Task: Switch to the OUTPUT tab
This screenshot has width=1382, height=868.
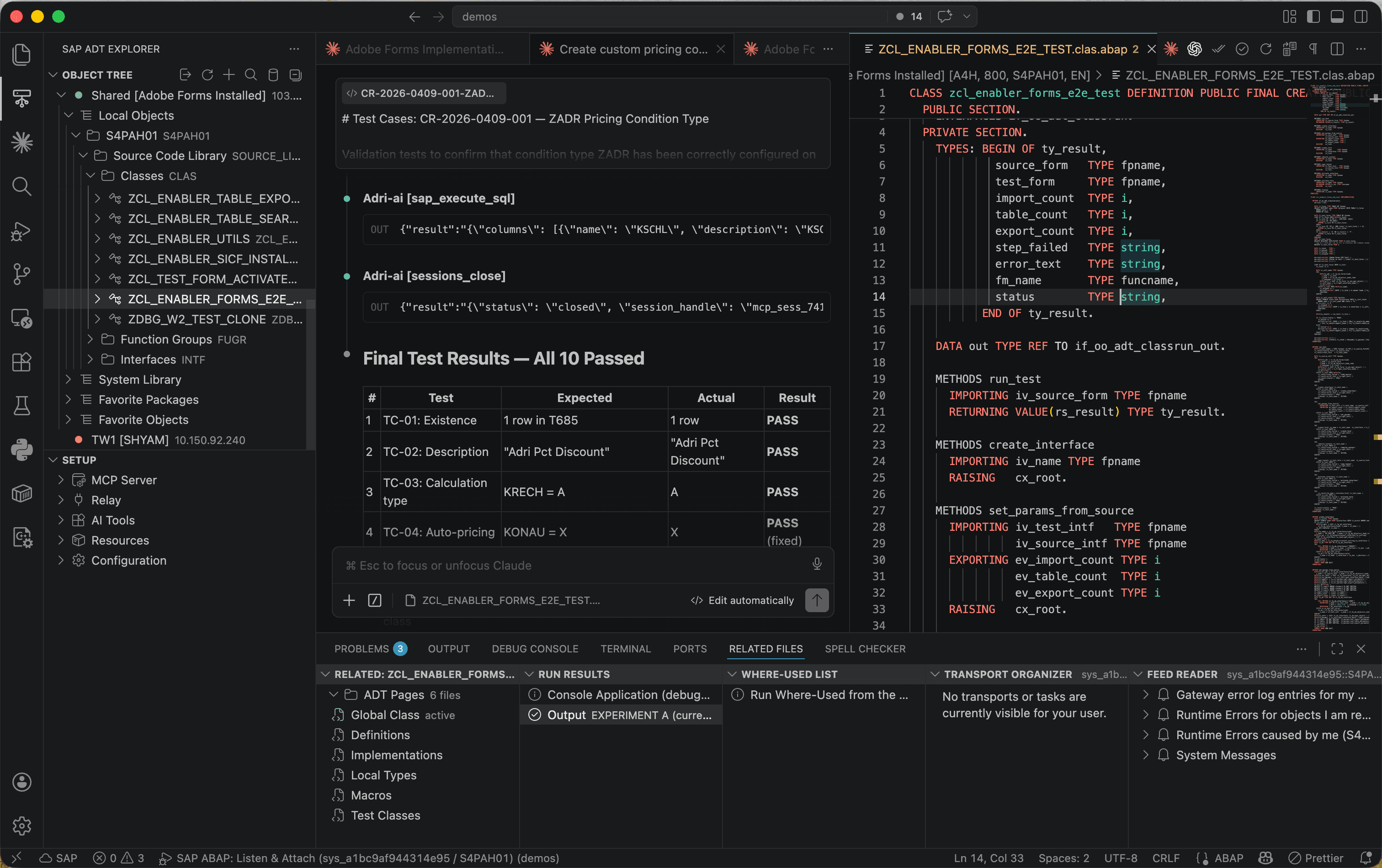Action: pyautogui.click(x=448, y=648)
